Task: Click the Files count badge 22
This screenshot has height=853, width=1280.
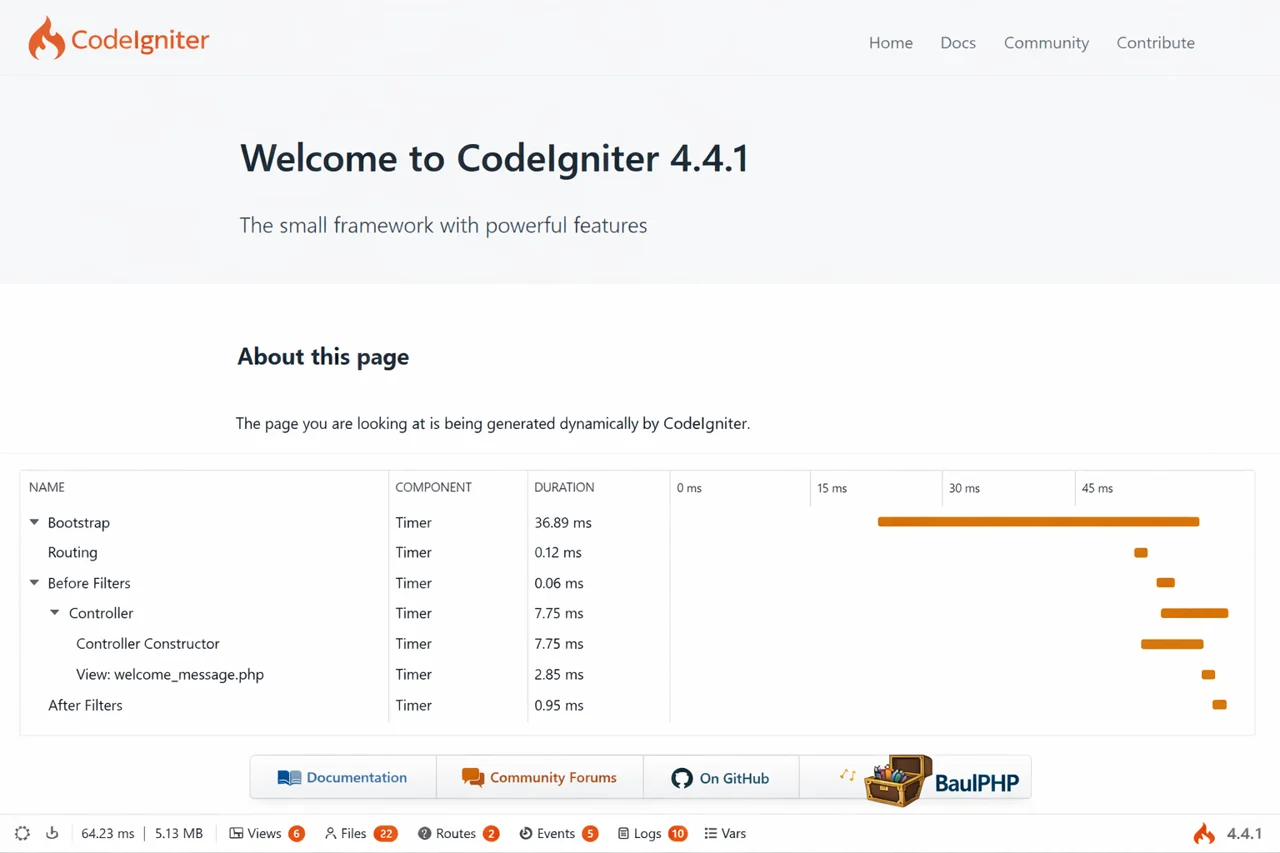Action: 386,833
